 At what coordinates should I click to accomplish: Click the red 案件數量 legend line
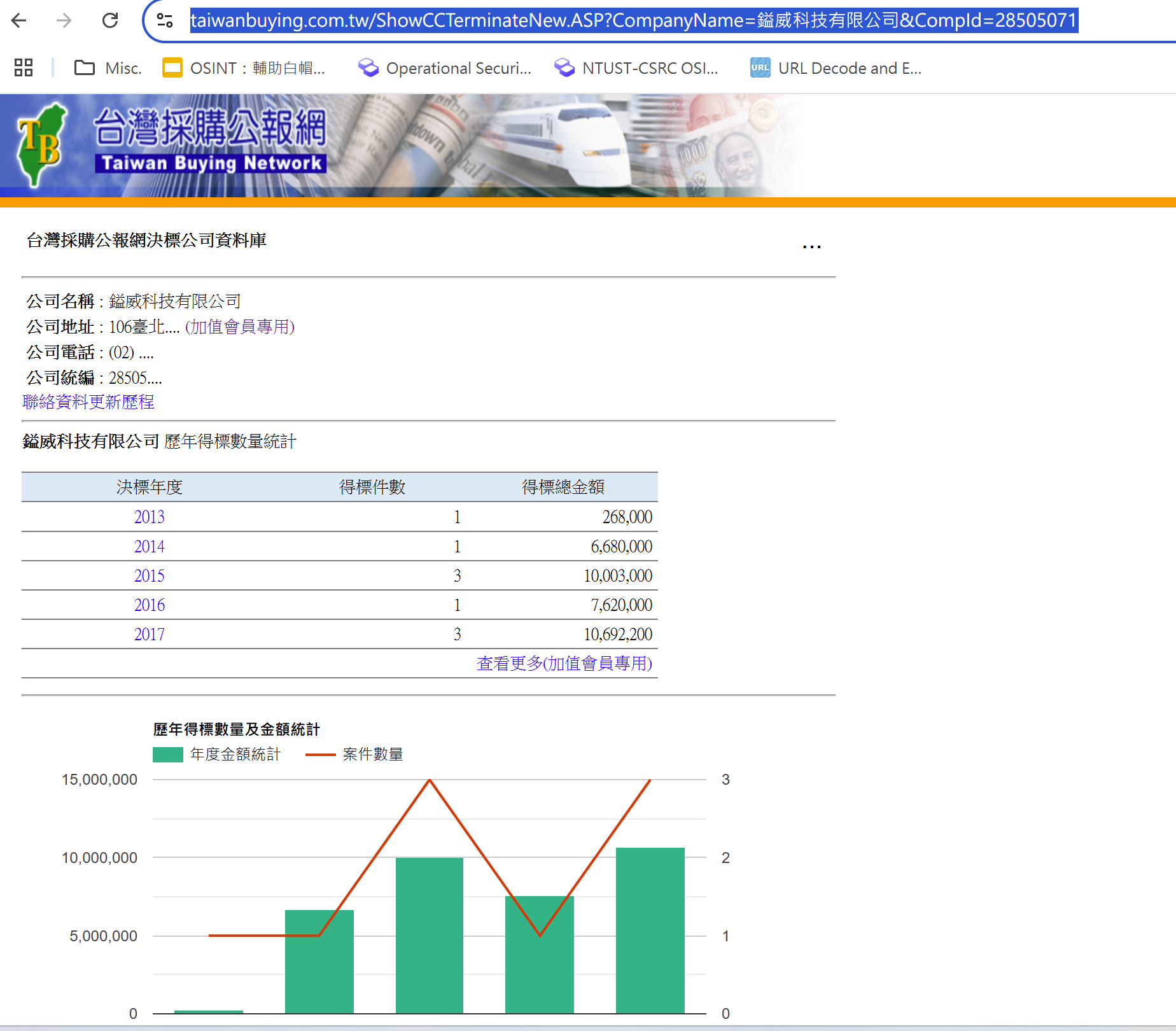tap(321, 755)
